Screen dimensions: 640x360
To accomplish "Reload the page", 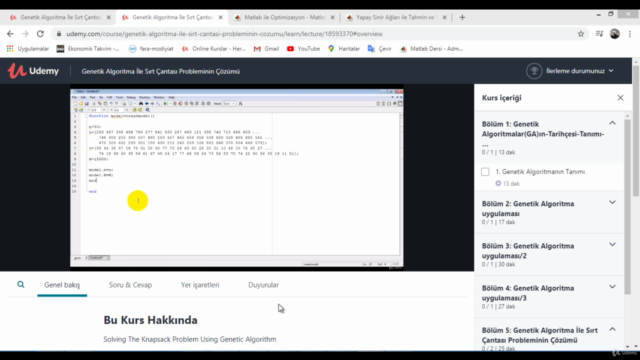I will click(40, 34).
